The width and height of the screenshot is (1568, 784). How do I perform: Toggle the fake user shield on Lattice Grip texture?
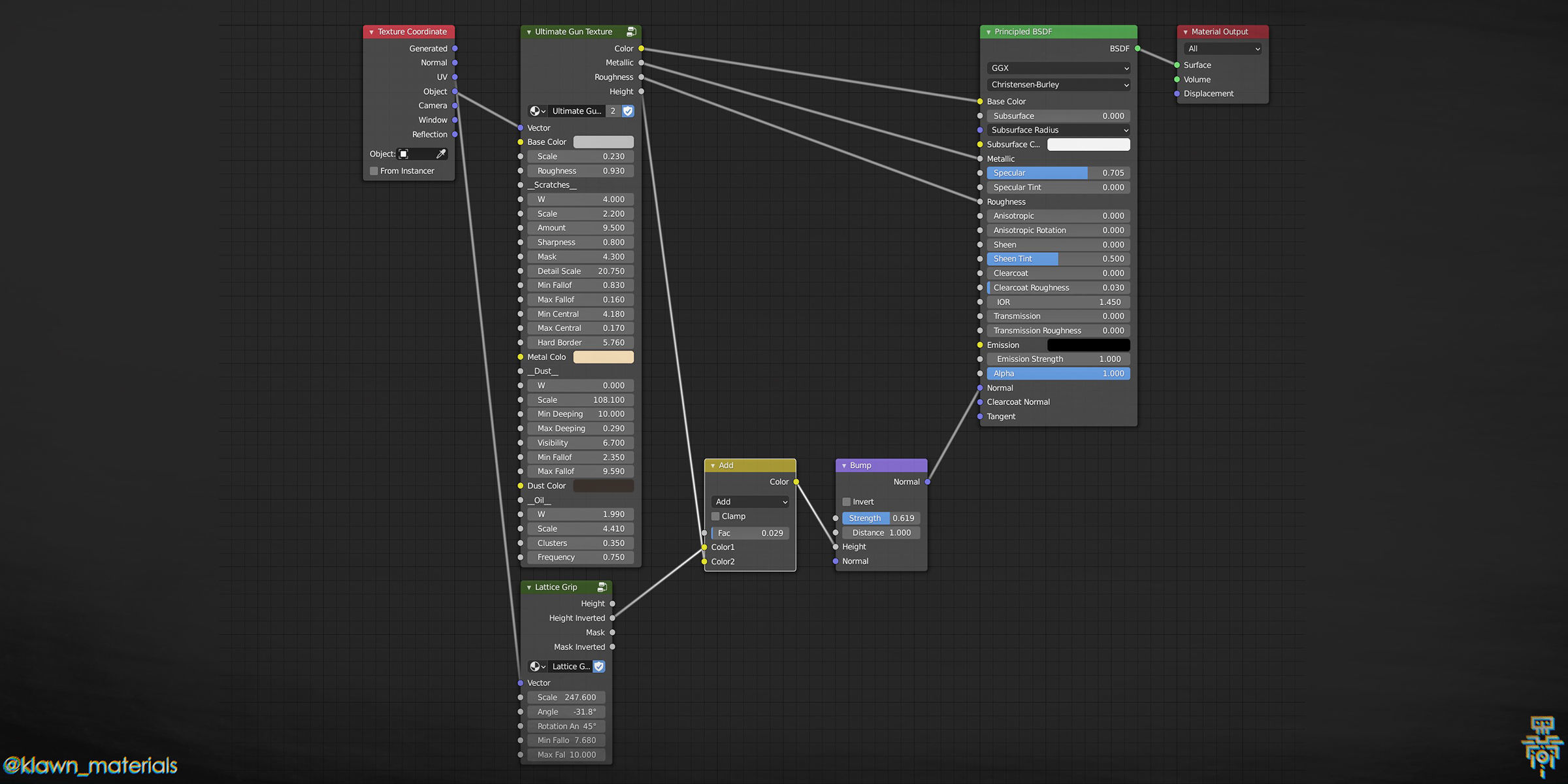(599, 666)
